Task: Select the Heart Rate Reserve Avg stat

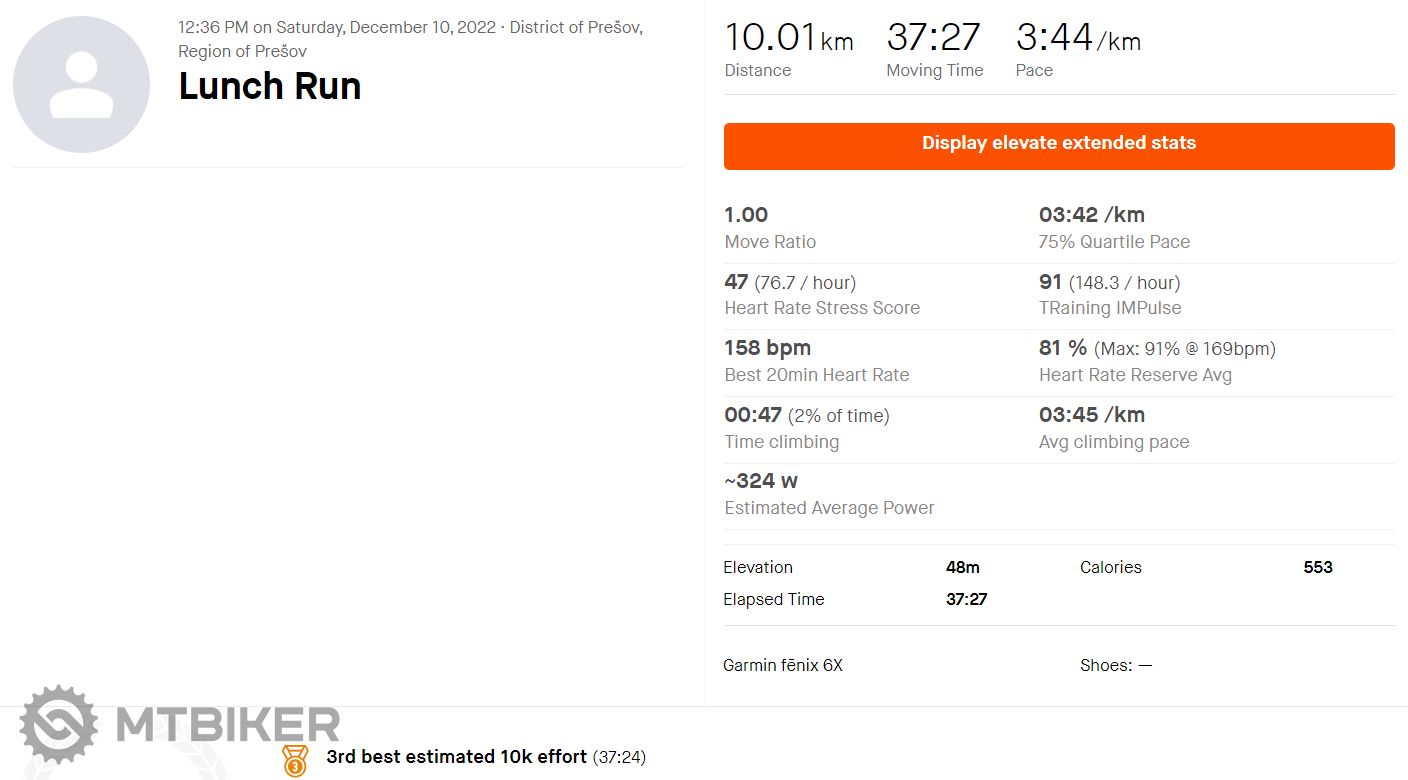Action: click(1135, 375)
